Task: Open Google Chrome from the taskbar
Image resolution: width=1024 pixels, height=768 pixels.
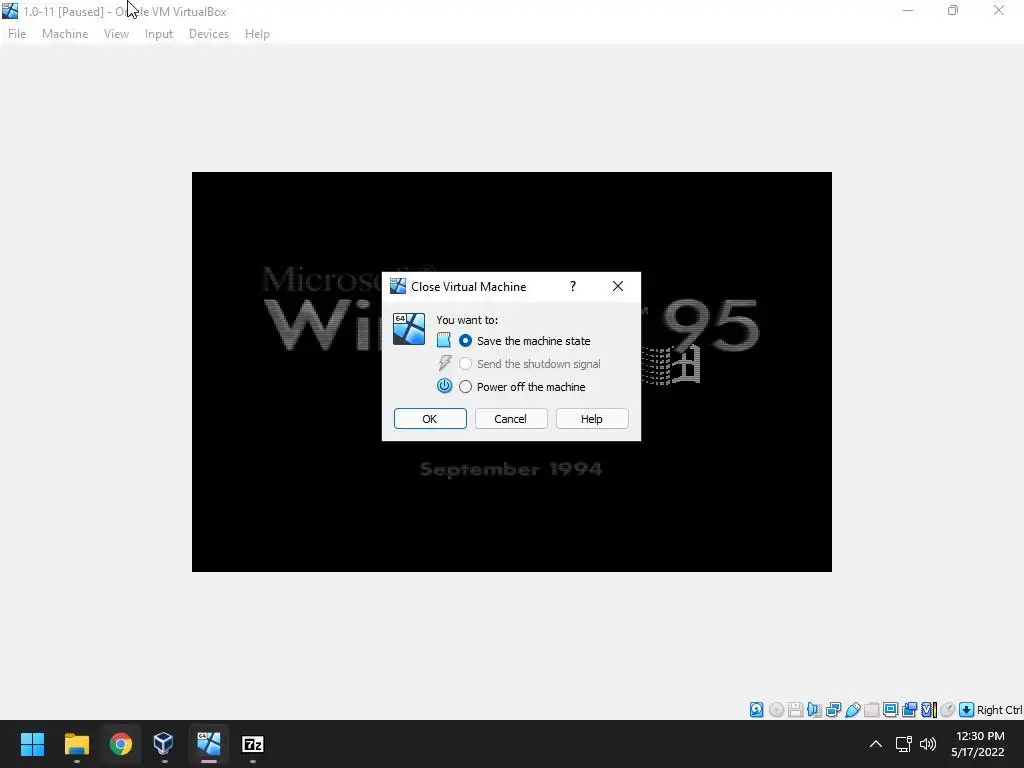Action: tap(121, 744)
